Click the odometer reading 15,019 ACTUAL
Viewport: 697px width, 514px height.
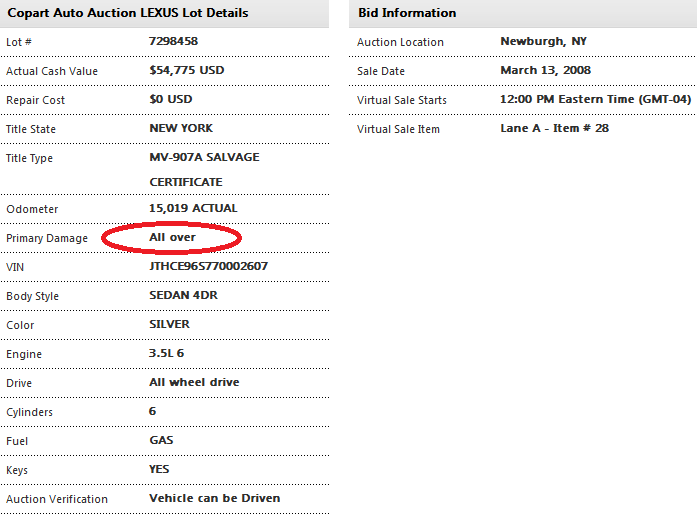193,209
